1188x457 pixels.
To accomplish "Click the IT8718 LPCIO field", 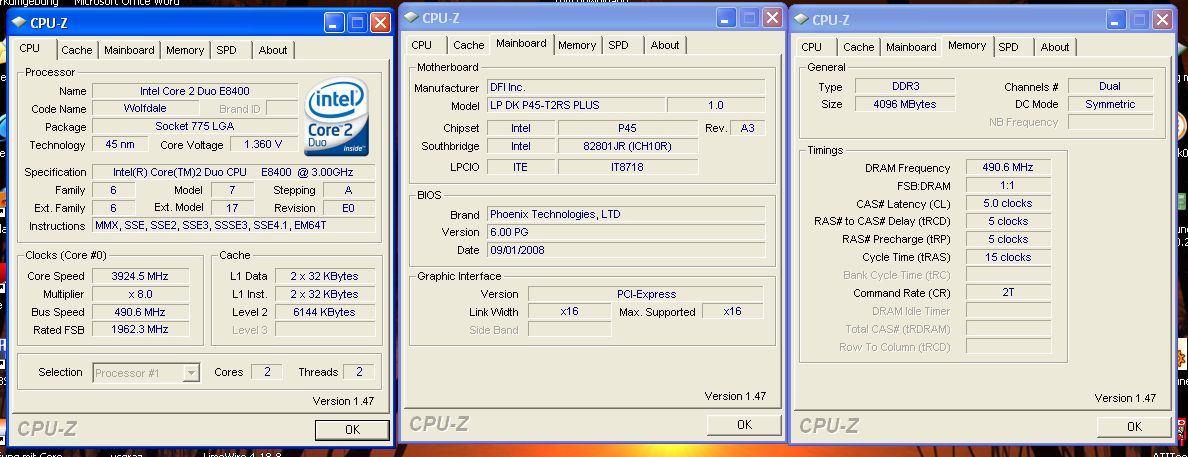I will (x=628, y=167).
